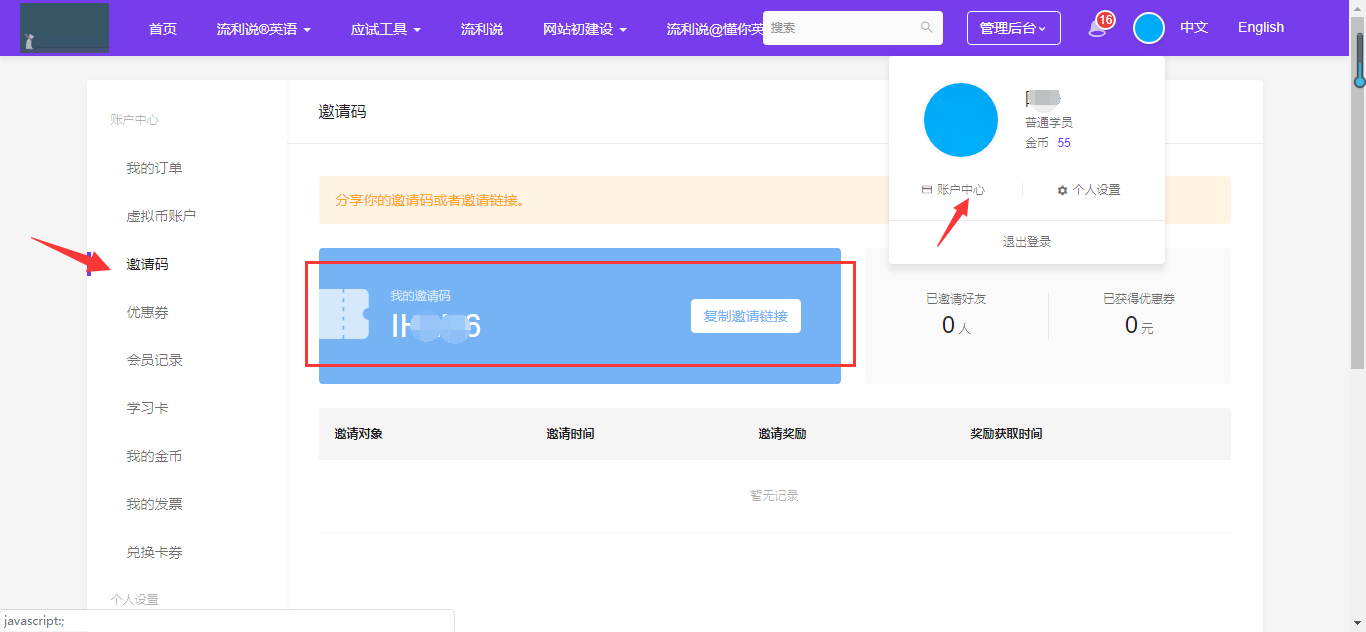
Task: Switch language to English
Action: pos(1260,28)
